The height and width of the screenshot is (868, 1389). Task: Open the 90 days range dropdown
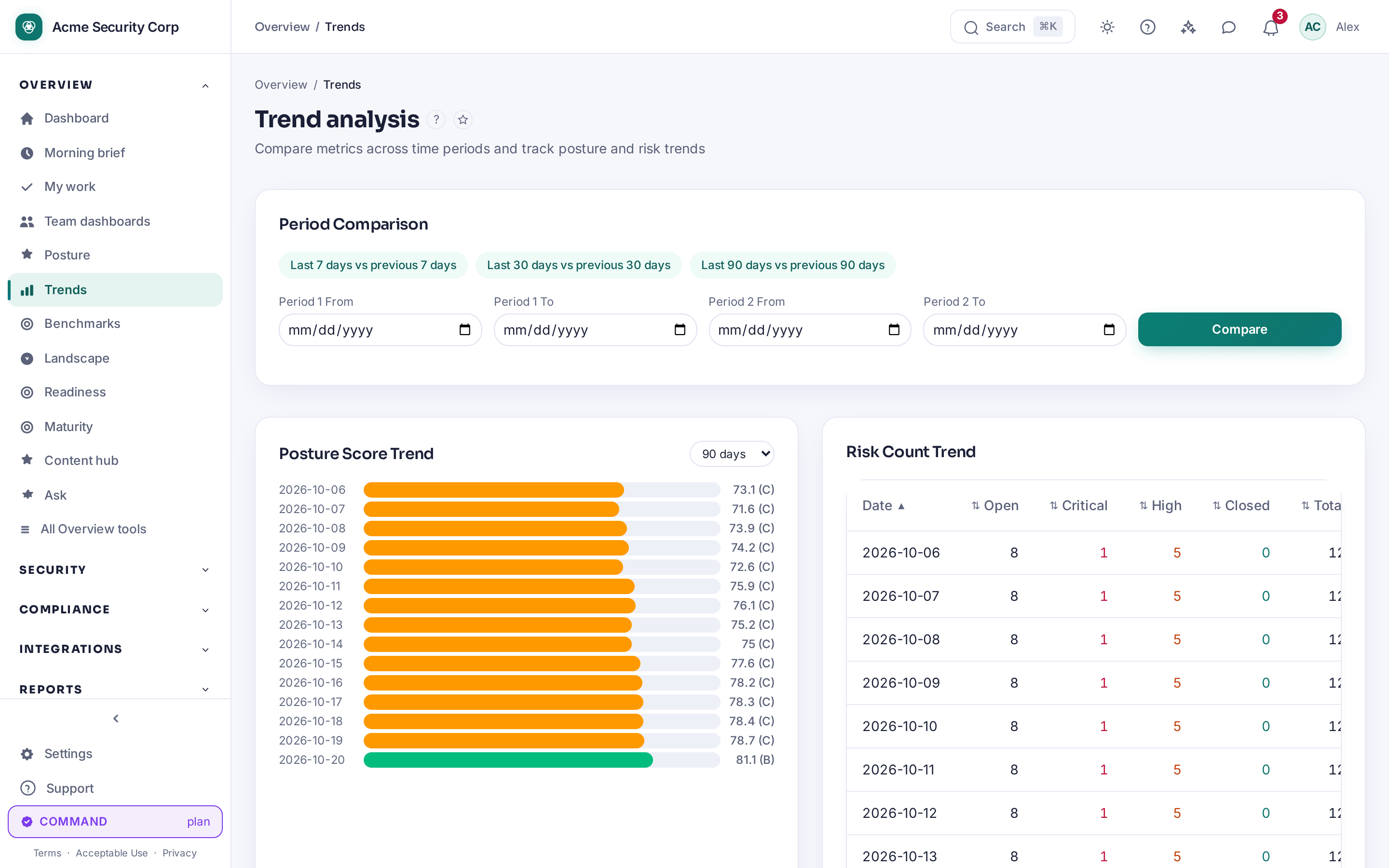(732, 453)
